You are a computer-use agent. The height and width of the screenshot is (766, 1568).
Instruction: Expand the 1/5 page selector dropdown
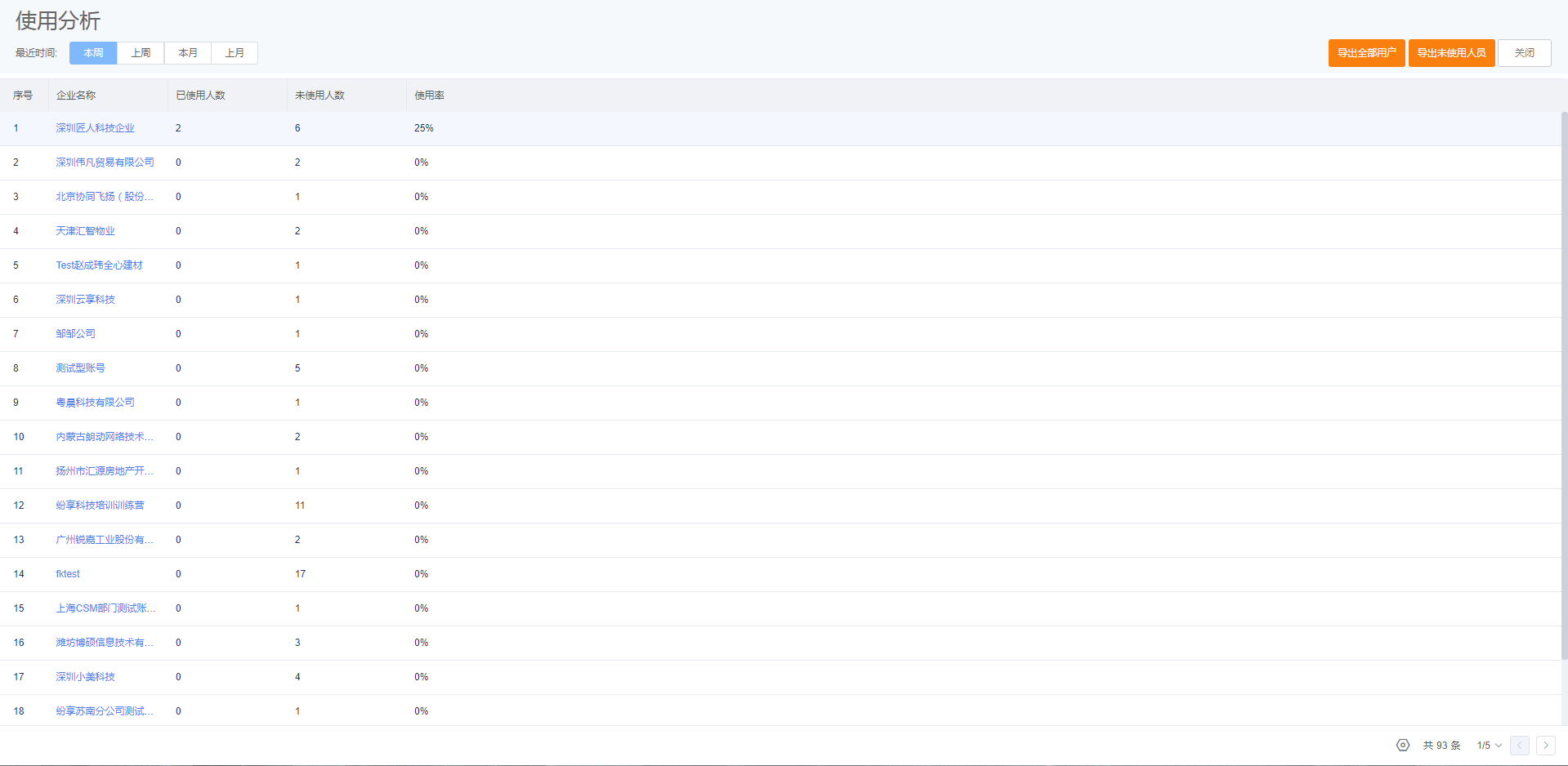(x=1490, y=746)
